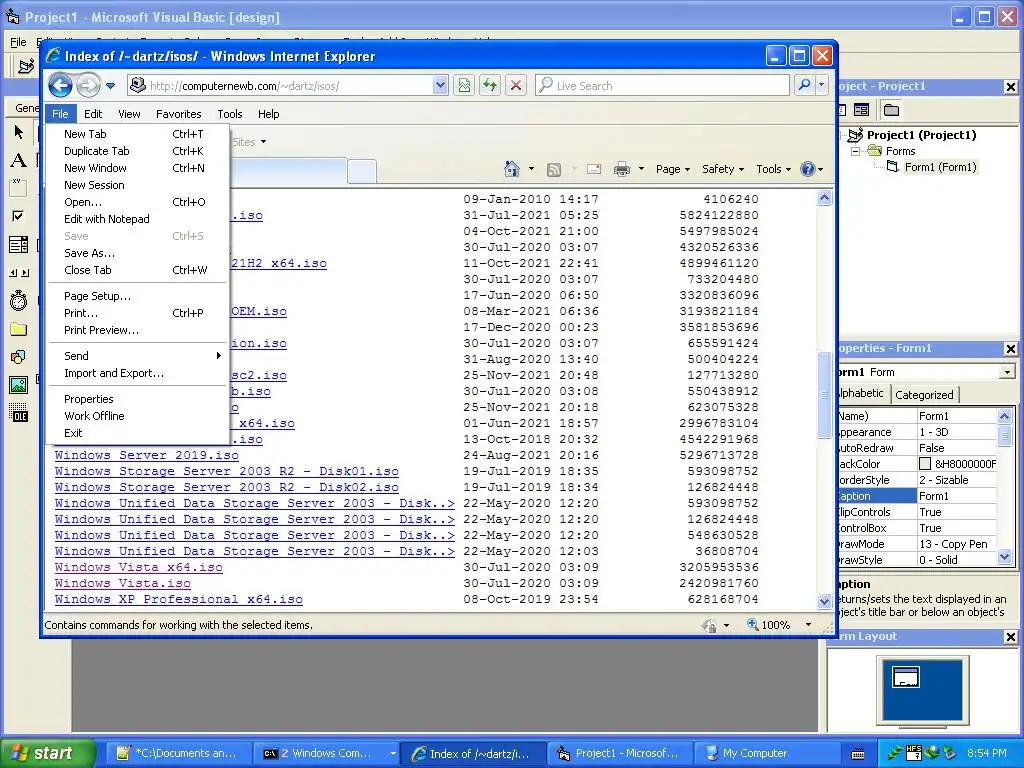The height and width of the screenshot is (768, 1024).
Task: Open the zoom level dropdown in status bar
Action: 808,625
